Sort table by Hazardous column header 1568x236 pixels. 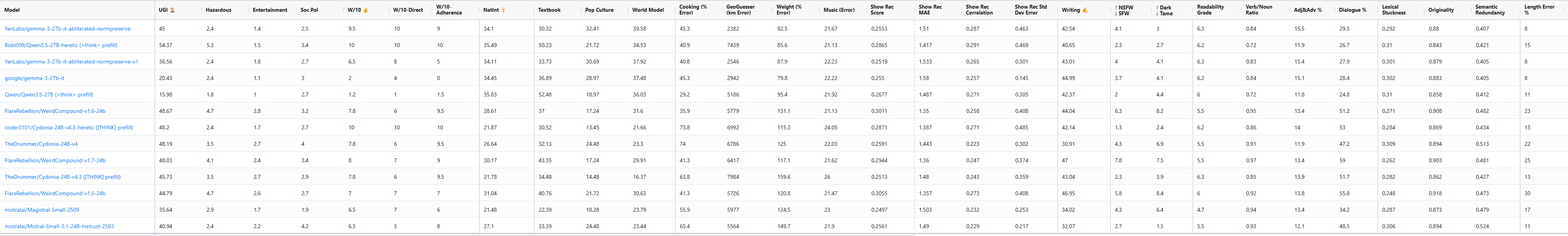[218, 10]
